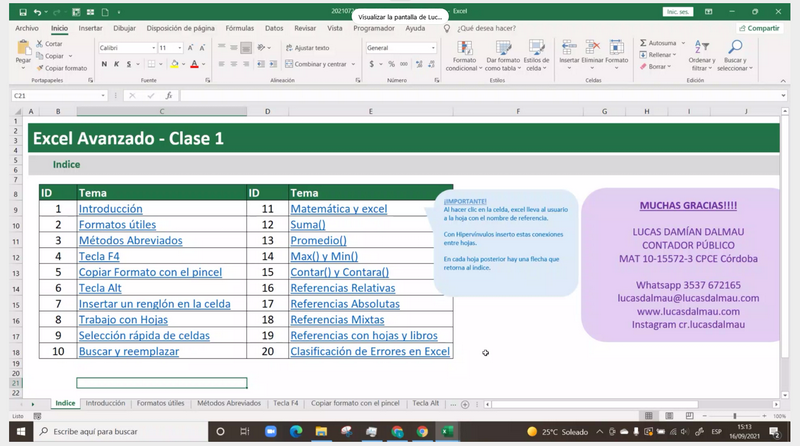Open the Archivo menu
800x446 pixels.
click(27, 28)
